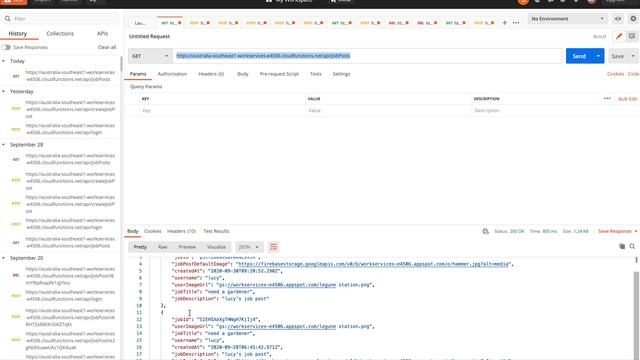Collapse the September 28 history group

point(4,144)
